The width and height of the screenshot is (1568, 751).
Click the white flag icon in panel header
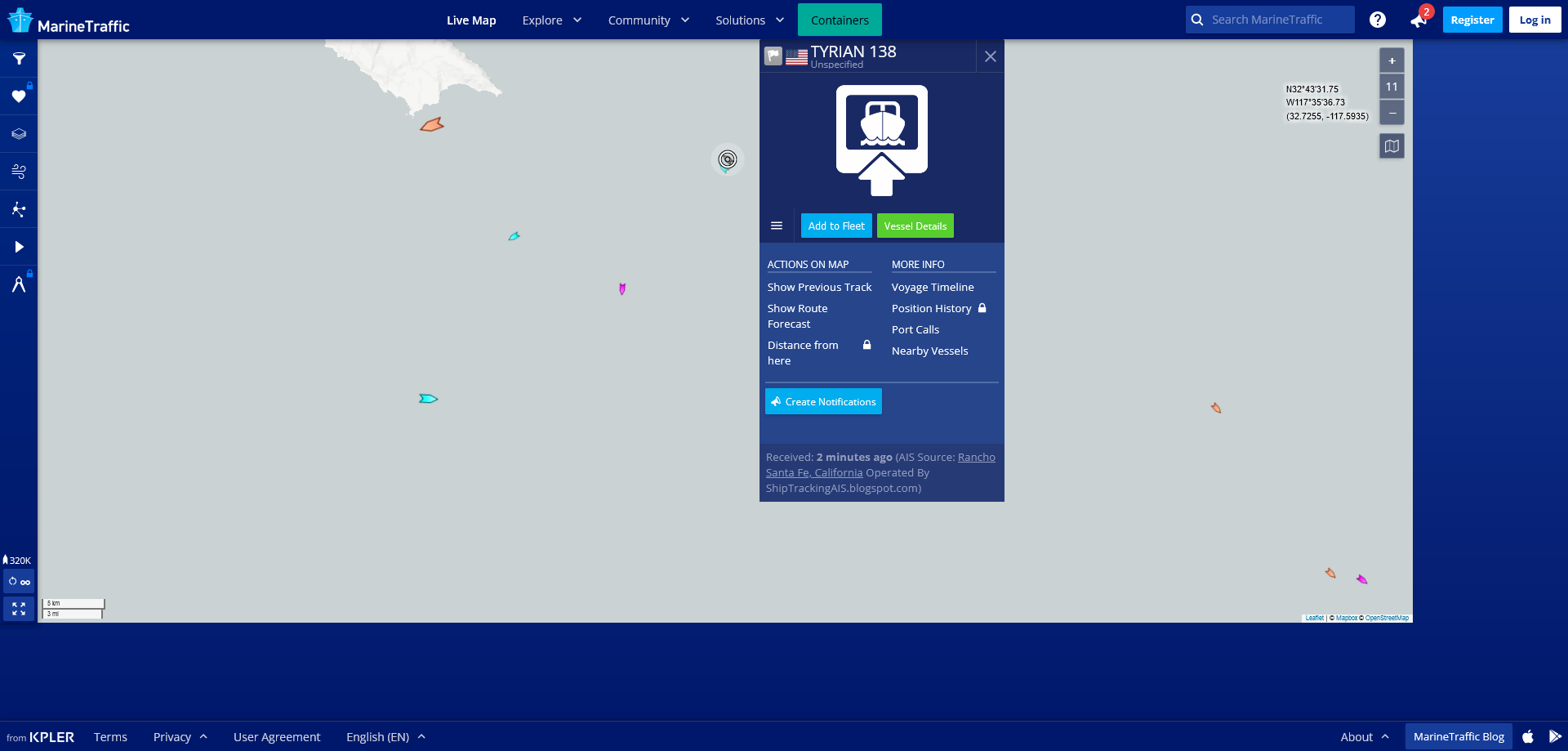773,56
